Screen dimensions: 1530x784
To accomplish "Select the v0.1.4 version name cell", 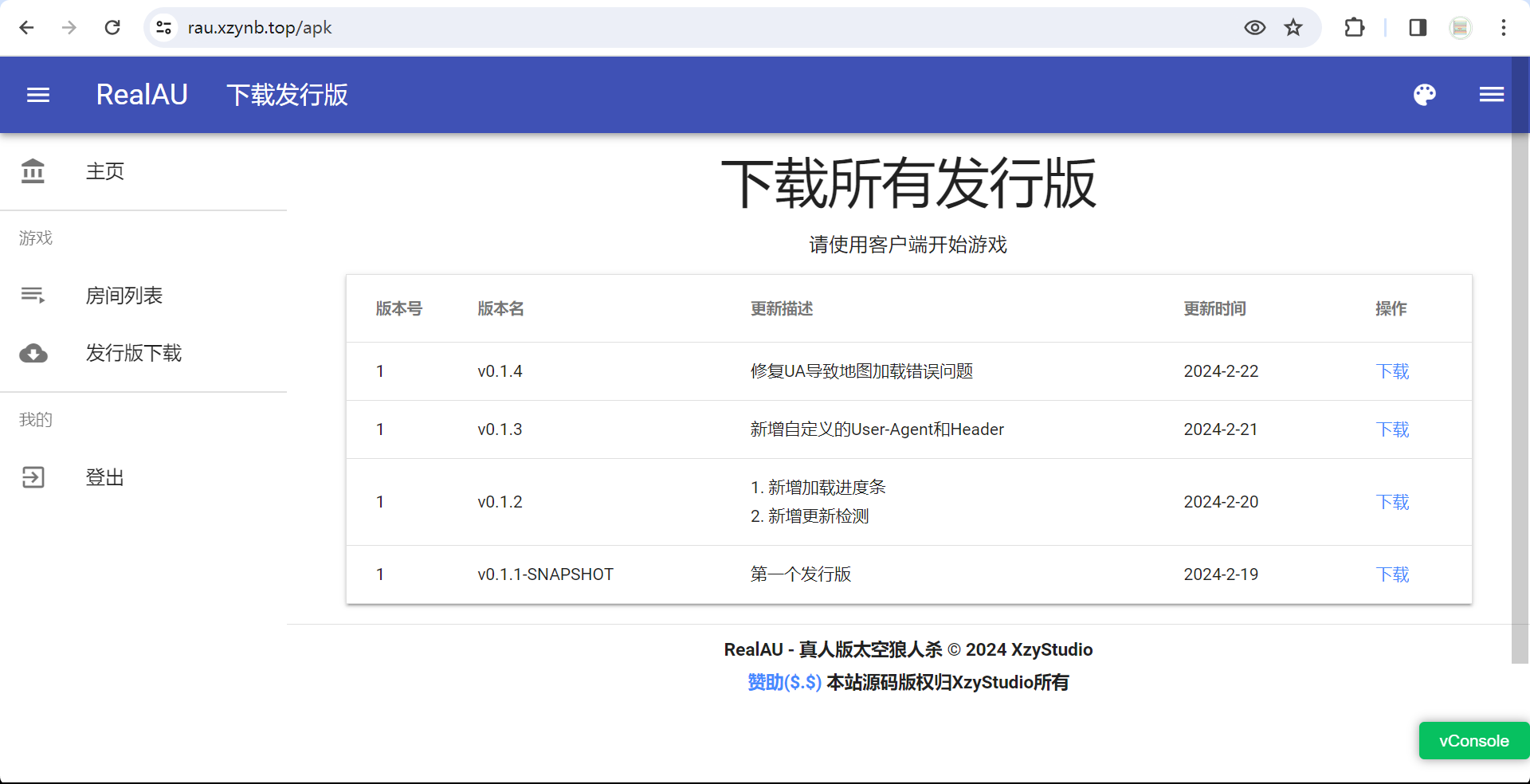I will coord(500,371).
